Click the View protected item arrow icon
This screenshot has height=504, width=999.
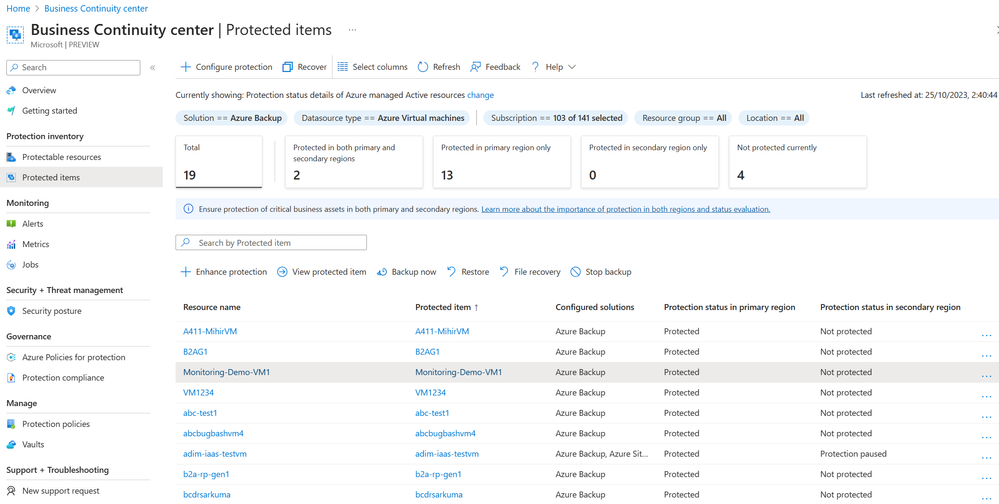pyautogui.click(x=282, y=272)
